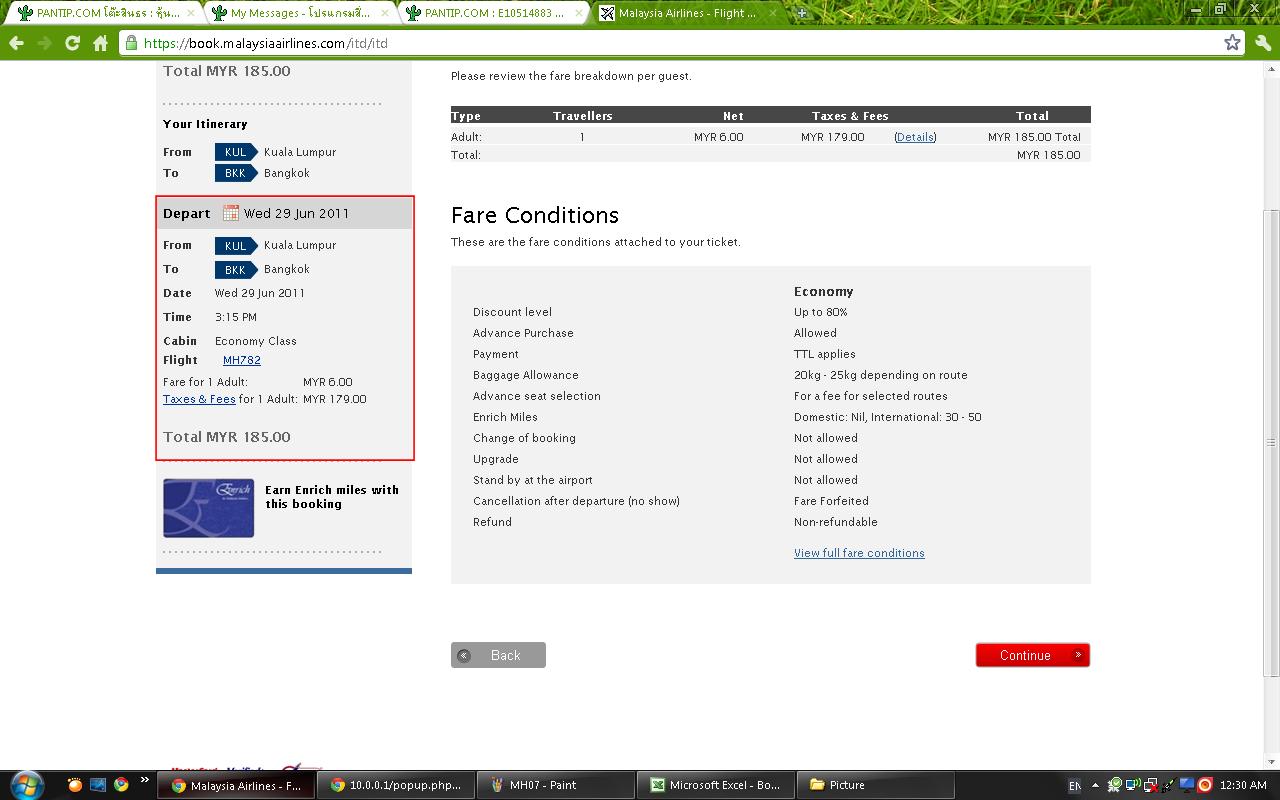Click the browser forward arrow
1280x800 pixels.
coord(44,43)
